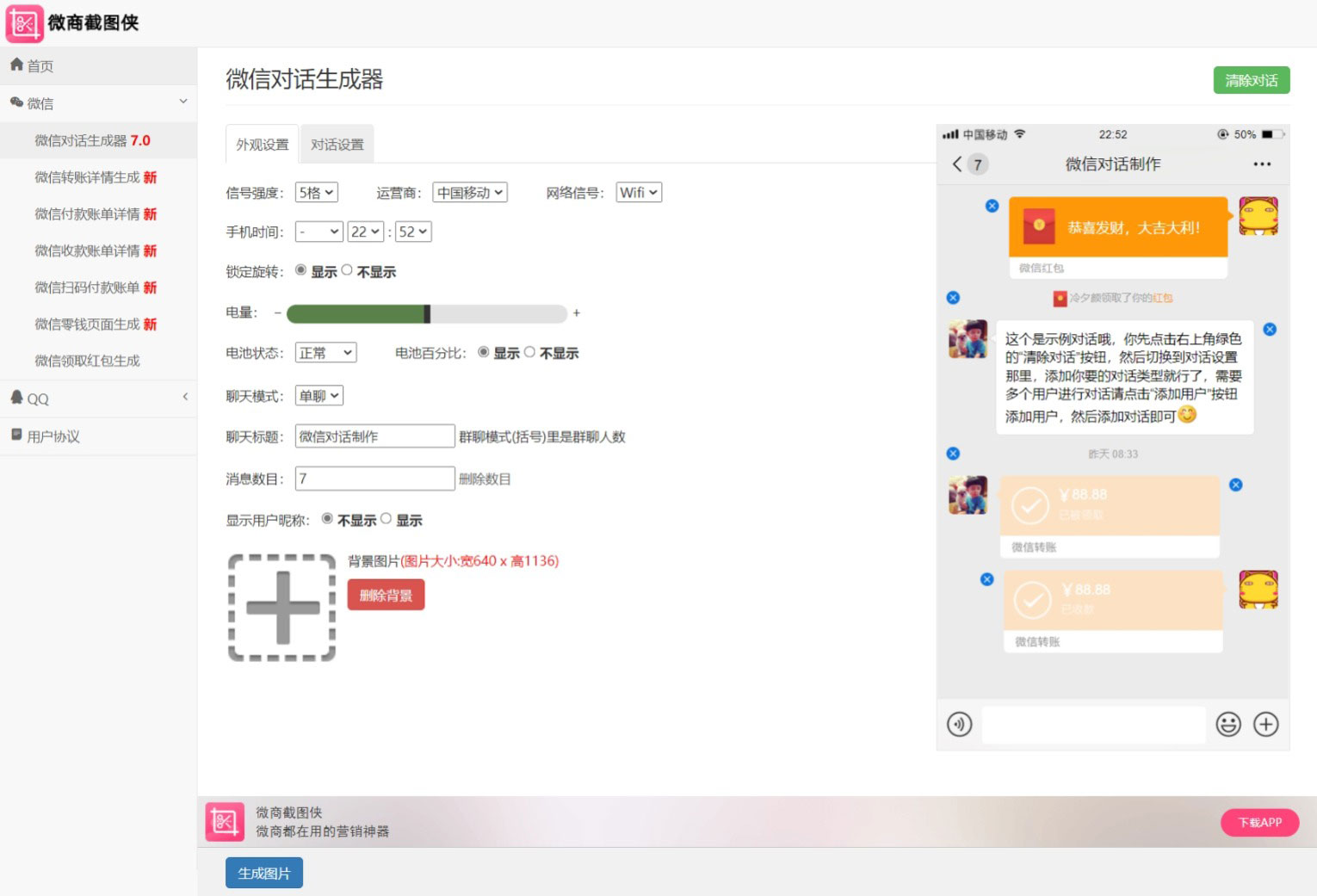The height and width of the screenshot is (896, 1317).
Task: Click the pink 下载APP button
Action: pyautogui.click(x=1260, y=822)
